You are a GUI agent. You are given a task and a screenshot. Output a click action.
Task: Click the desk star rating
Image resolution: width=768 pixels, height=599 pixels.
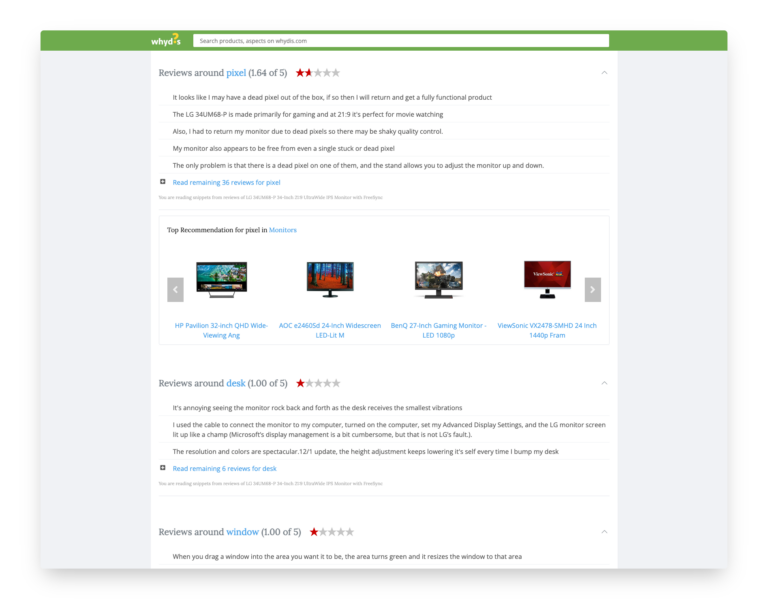pyautogui.click(x=317, y=383)
